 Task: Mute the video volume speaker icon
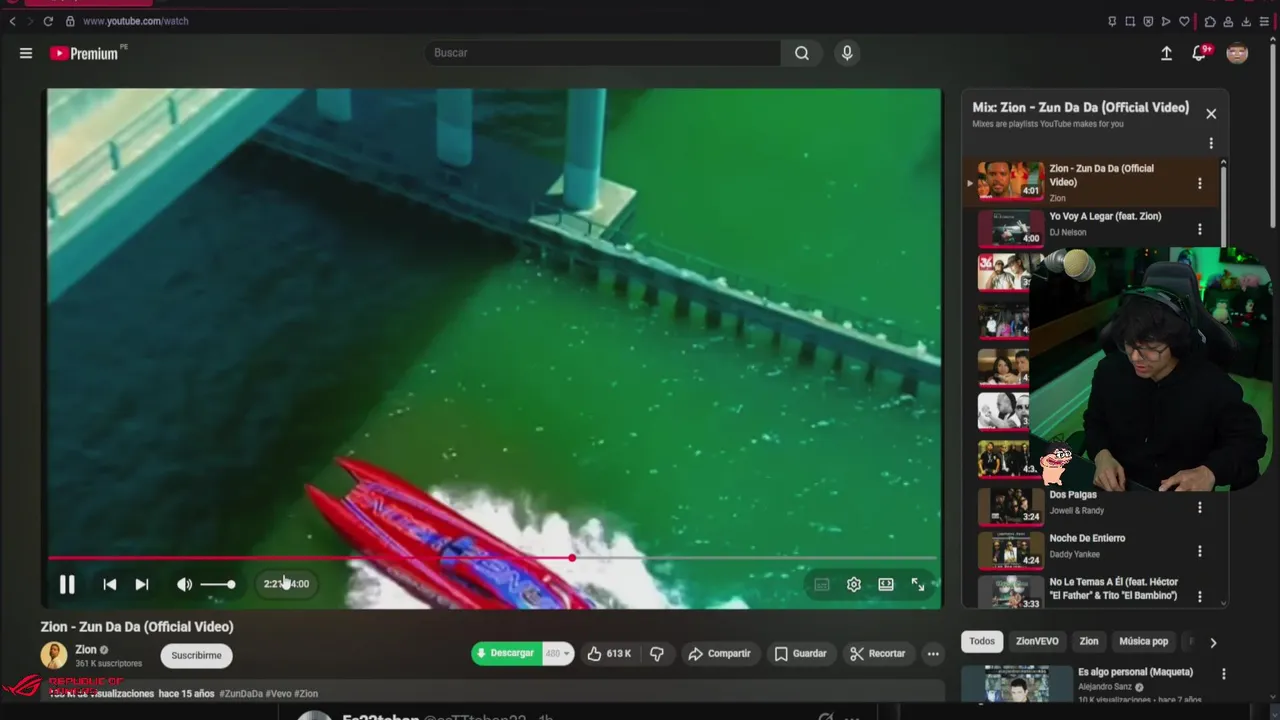point(184,585)
